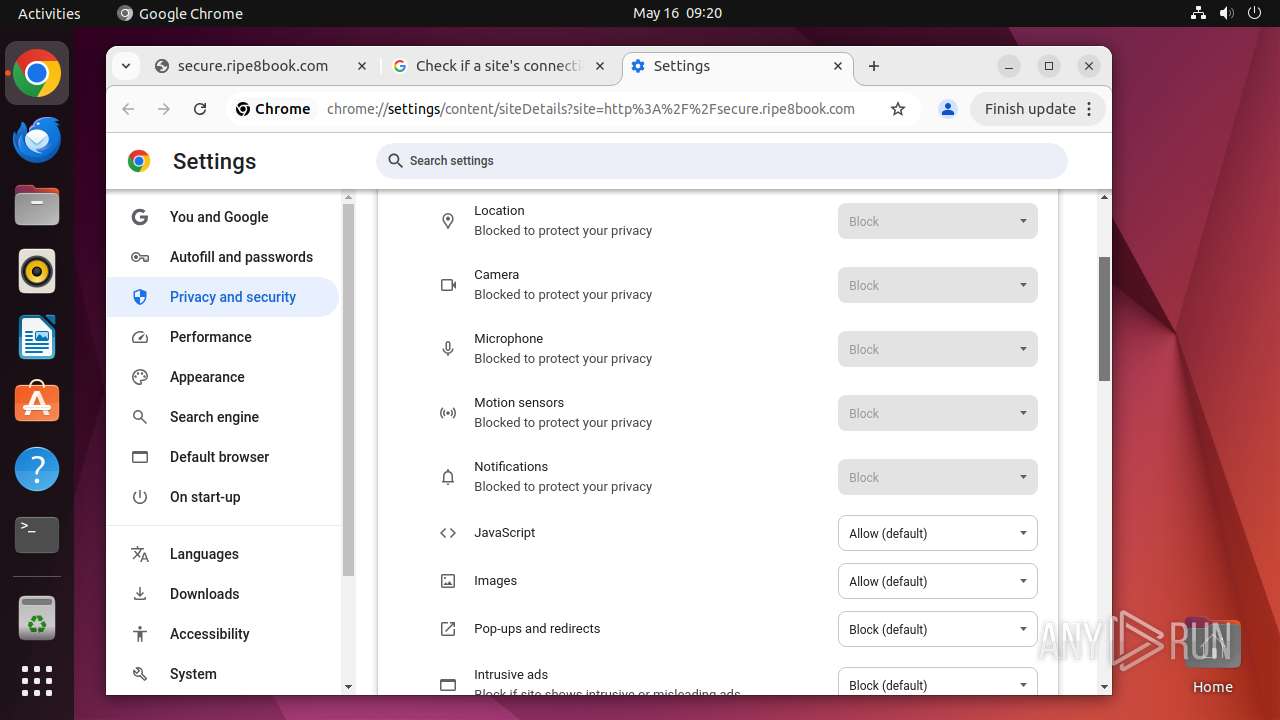Go back with the back arrow

coord(128,109)
